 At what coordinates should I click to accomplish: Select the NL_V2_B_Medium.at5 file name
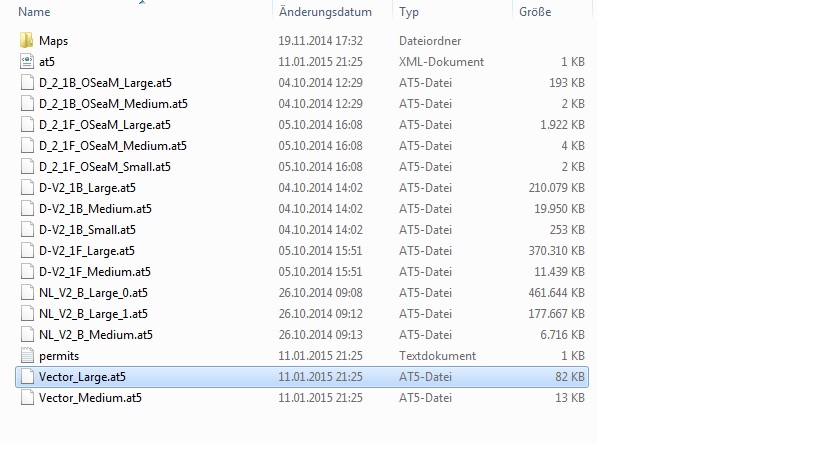point(95,335)
